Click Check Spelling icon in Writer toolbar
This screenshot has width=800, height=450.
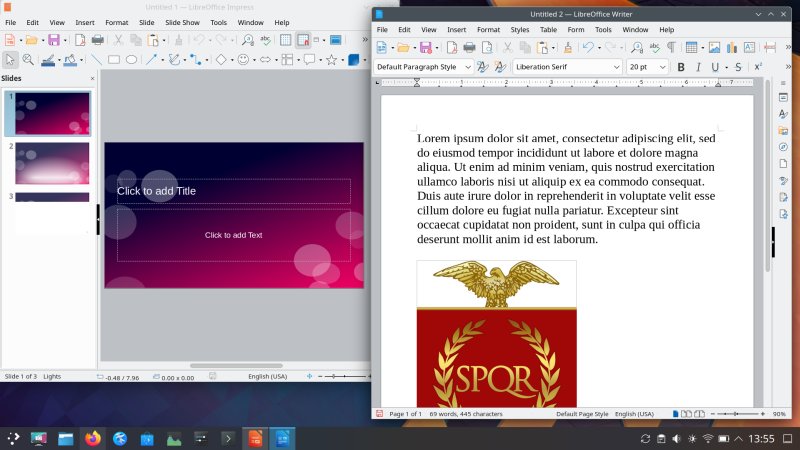pyautogui.click(x=654, y=47)
